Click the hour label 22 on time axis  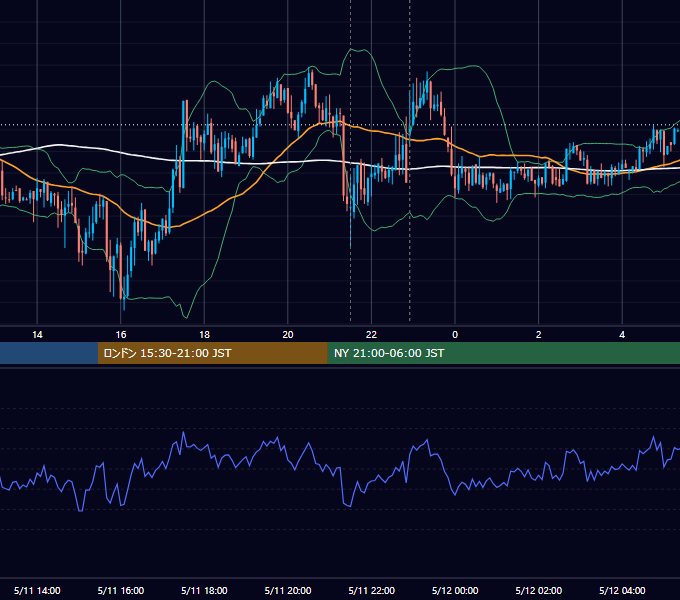pos(371,335)
